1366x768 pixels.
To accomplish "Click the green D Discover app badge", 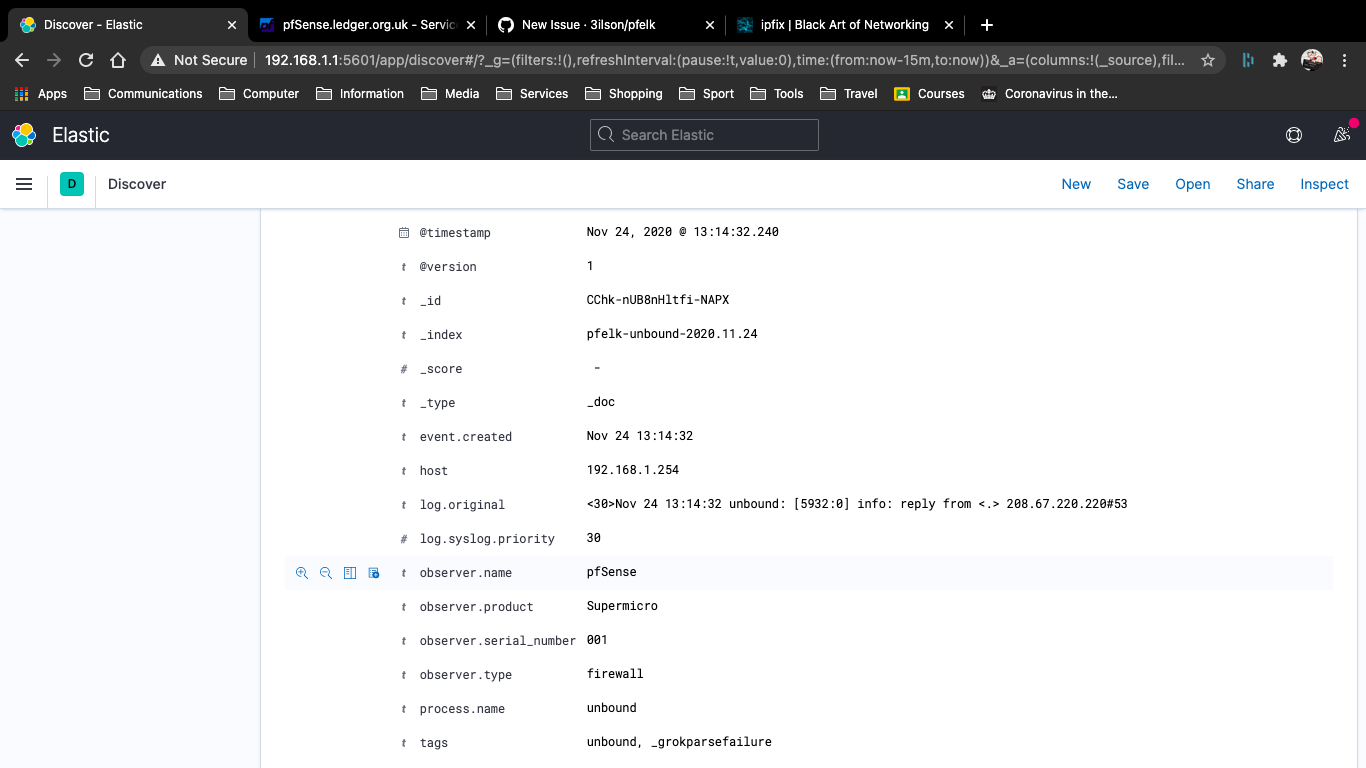I will [72, 184].
